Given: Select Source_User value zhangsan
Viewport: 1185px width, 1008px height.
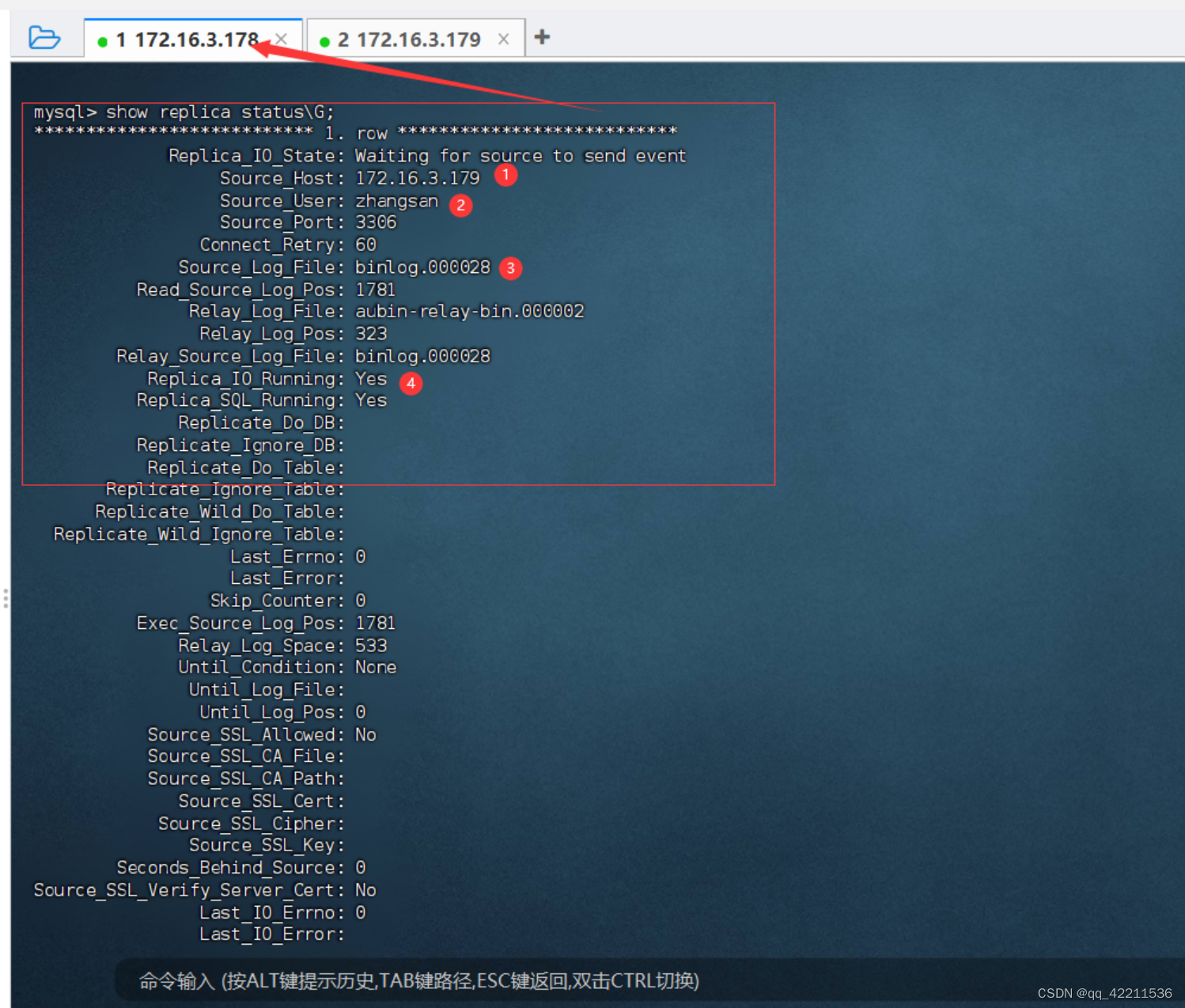Looking at the screenshot, I should coord(396,201).
